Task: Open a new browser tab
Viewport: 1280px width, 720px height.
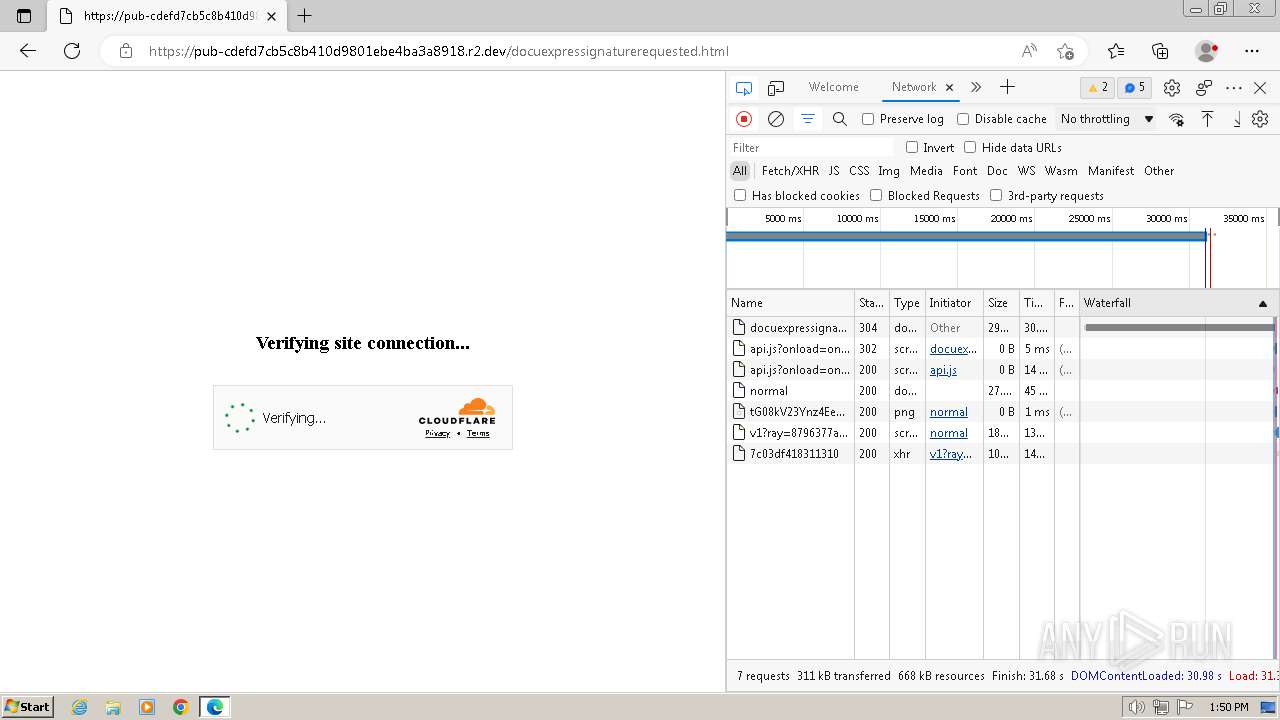Action: (x=305, y=16)
